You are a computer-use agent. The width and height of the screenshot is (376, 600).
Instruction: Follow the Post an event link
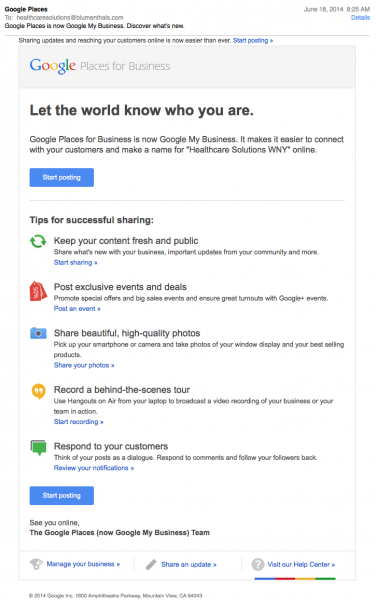tap(77, 309)
